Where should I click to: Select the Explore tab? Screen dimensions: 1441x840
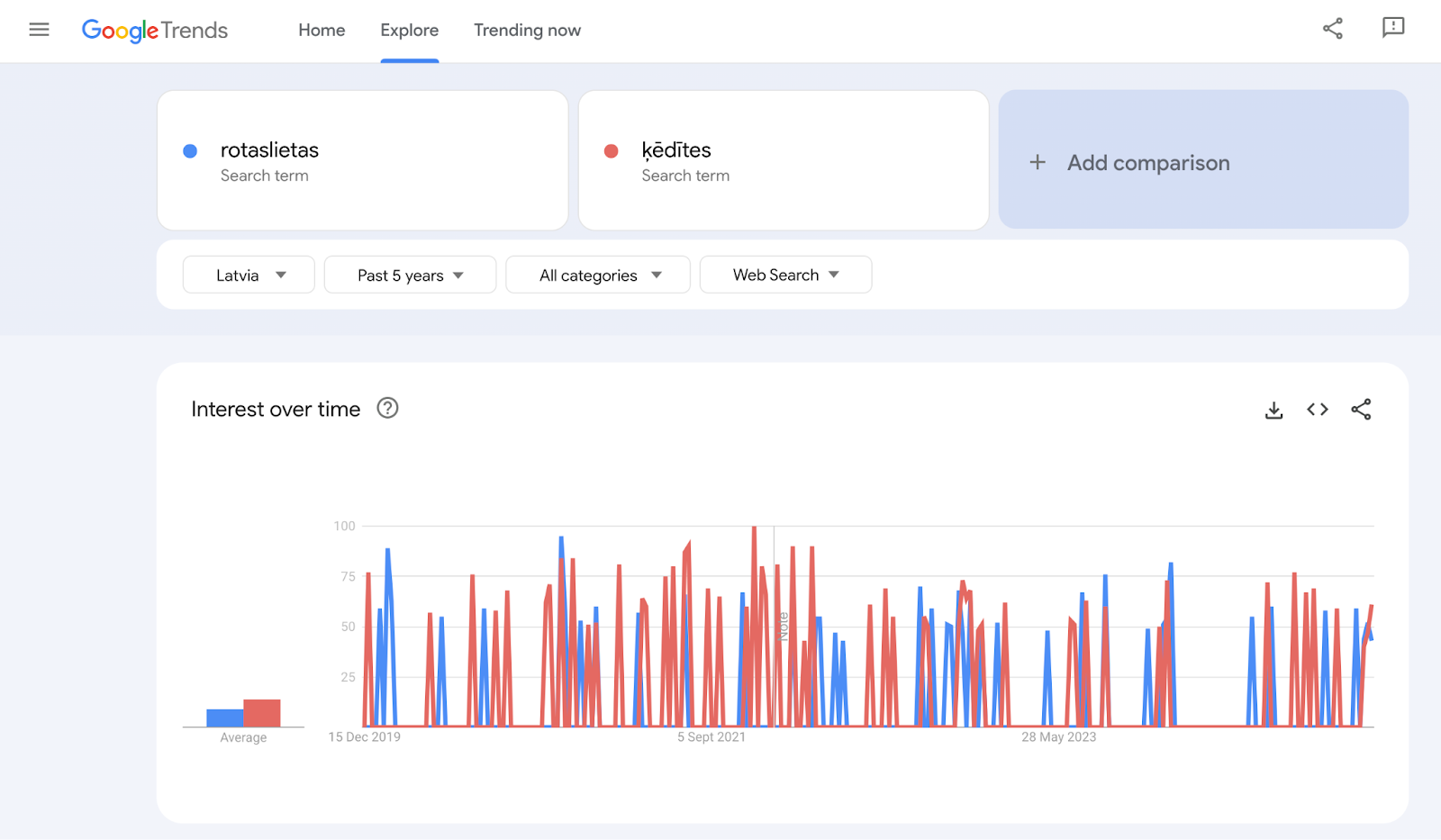pyautogui.click(x=410, y=31)
